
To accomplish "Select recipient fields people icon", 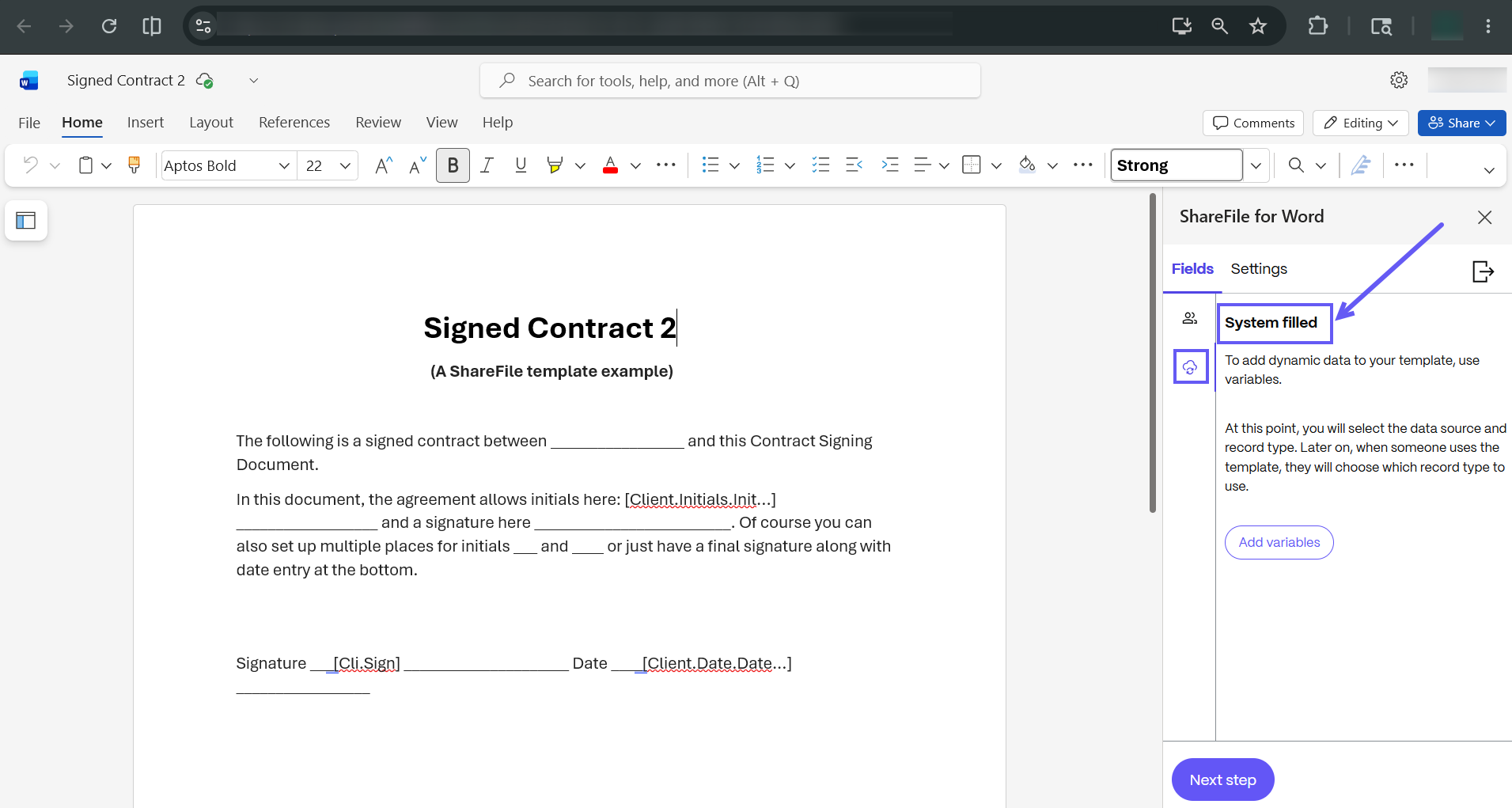I will pos(1190,318).
